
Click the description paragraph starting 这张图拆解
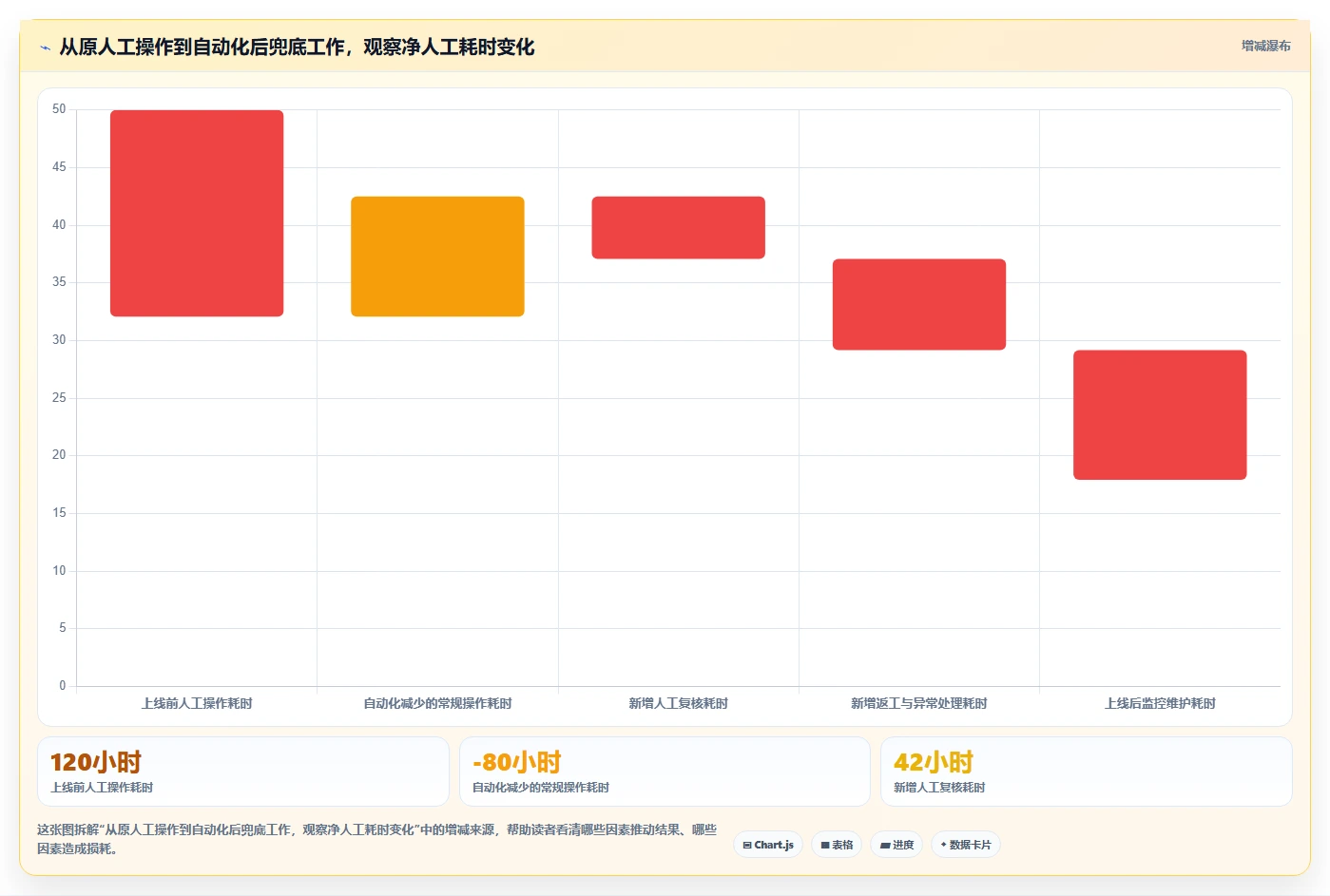[x=376, y=839]
